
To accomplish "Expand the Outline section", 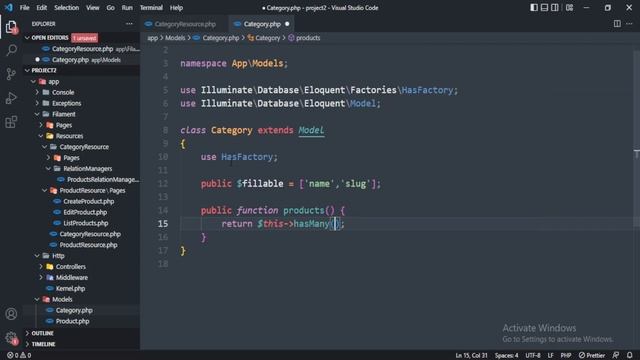I will (x=42, y=333).
